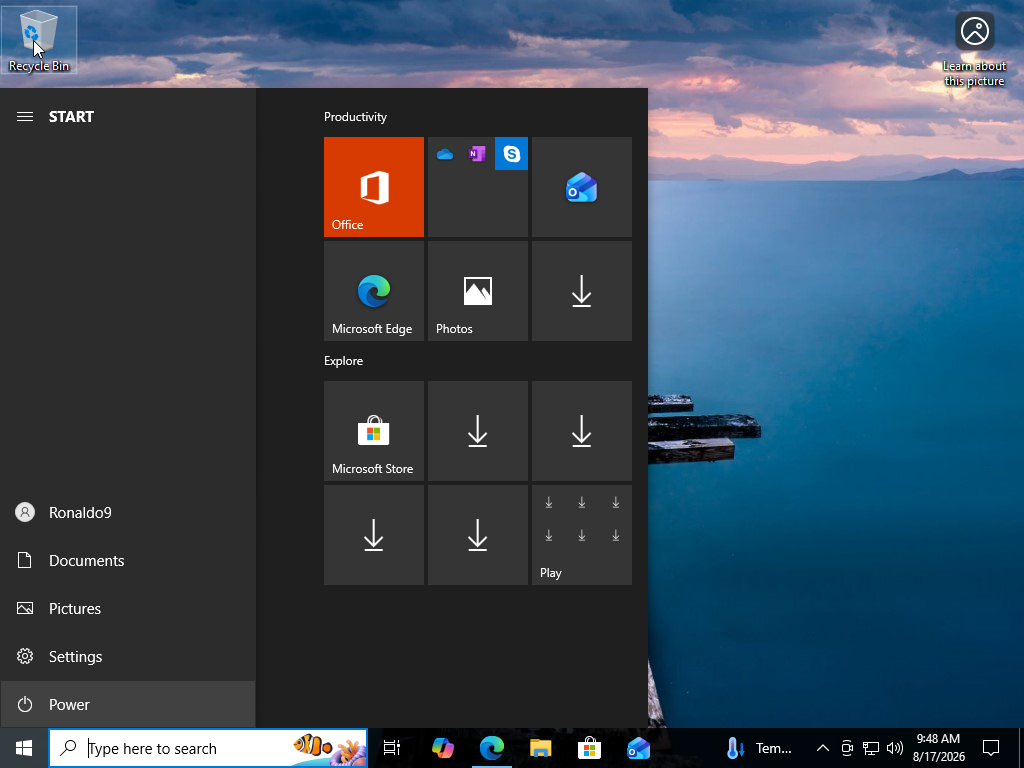Viewport: 1024px width, 768px height.
Task: Open the clock showing 9:48 AM
Action: [938, 748]
